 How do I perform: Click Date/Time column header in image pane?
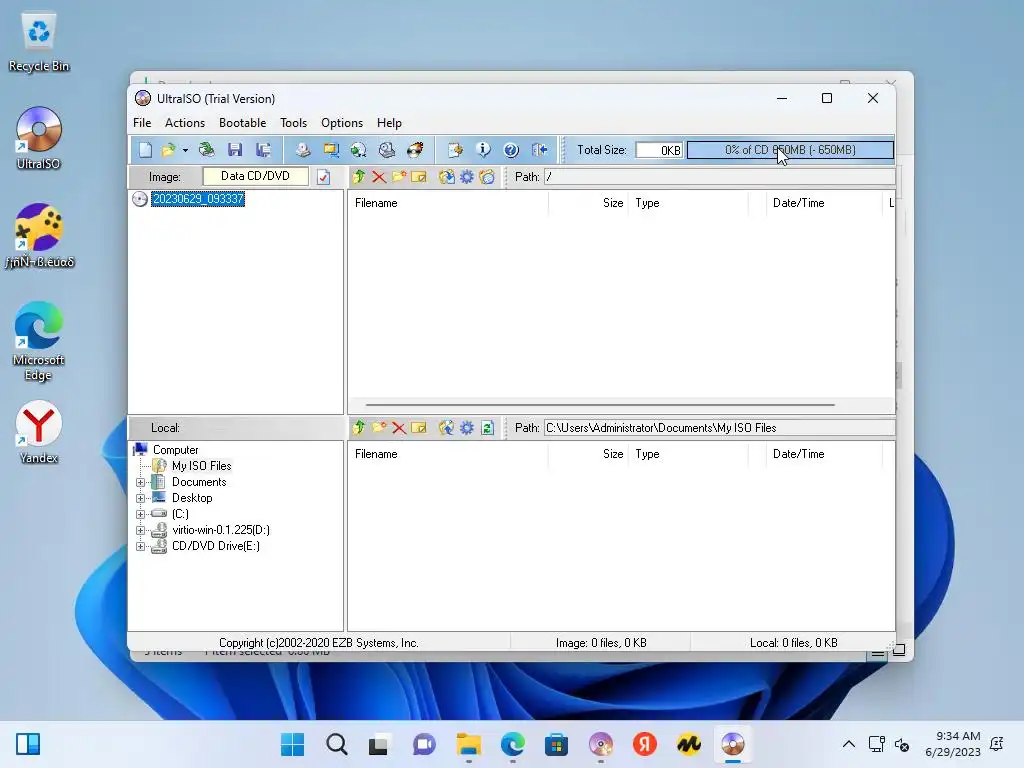click(x=824, y=203)
